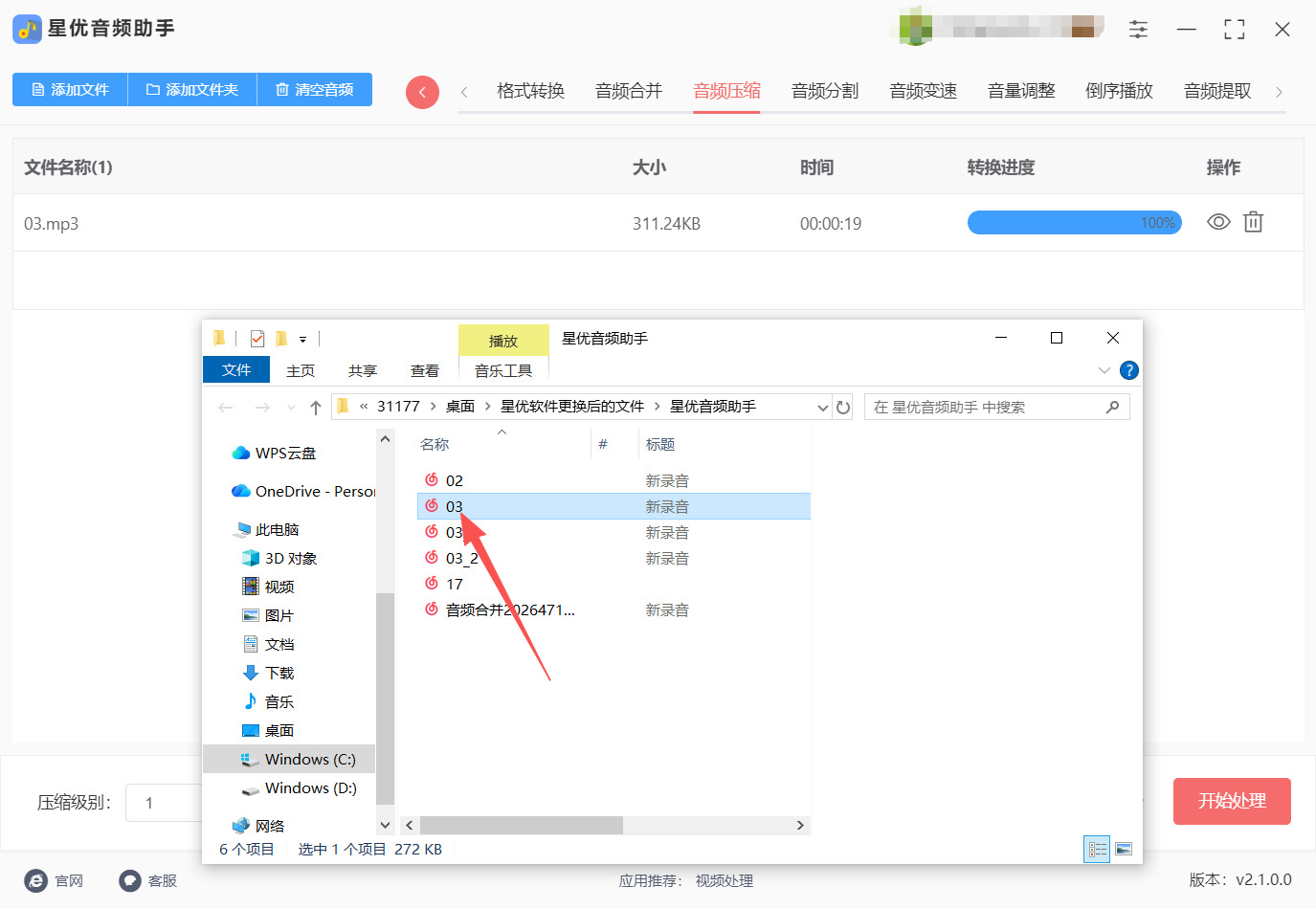Open the 官网 link
This screenshot has width=1316, height=909.
point(55,880)
